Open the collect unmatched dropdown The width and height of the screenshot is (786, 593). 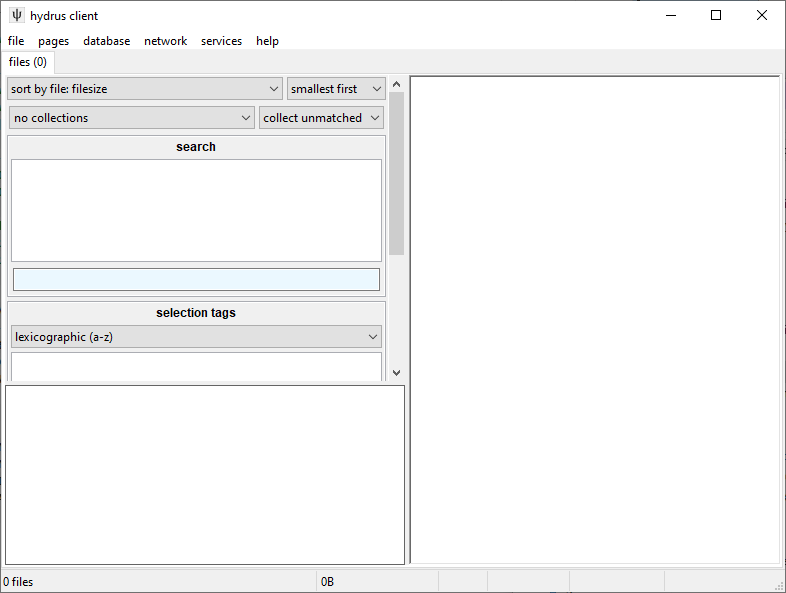[x=321, y=118]
